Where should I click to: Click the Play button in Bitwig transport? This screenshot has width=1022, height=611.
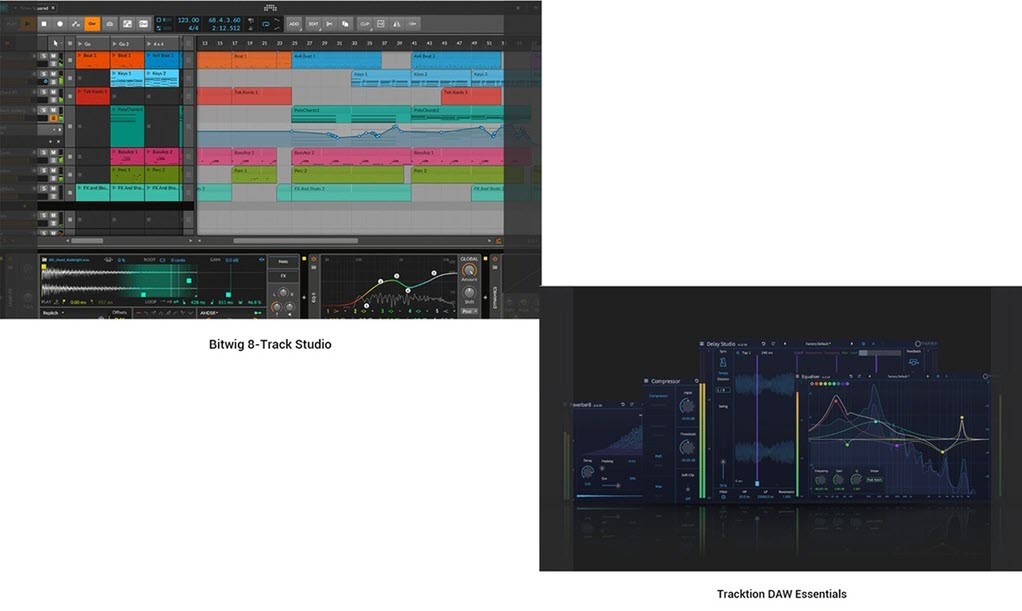[27, 23]
